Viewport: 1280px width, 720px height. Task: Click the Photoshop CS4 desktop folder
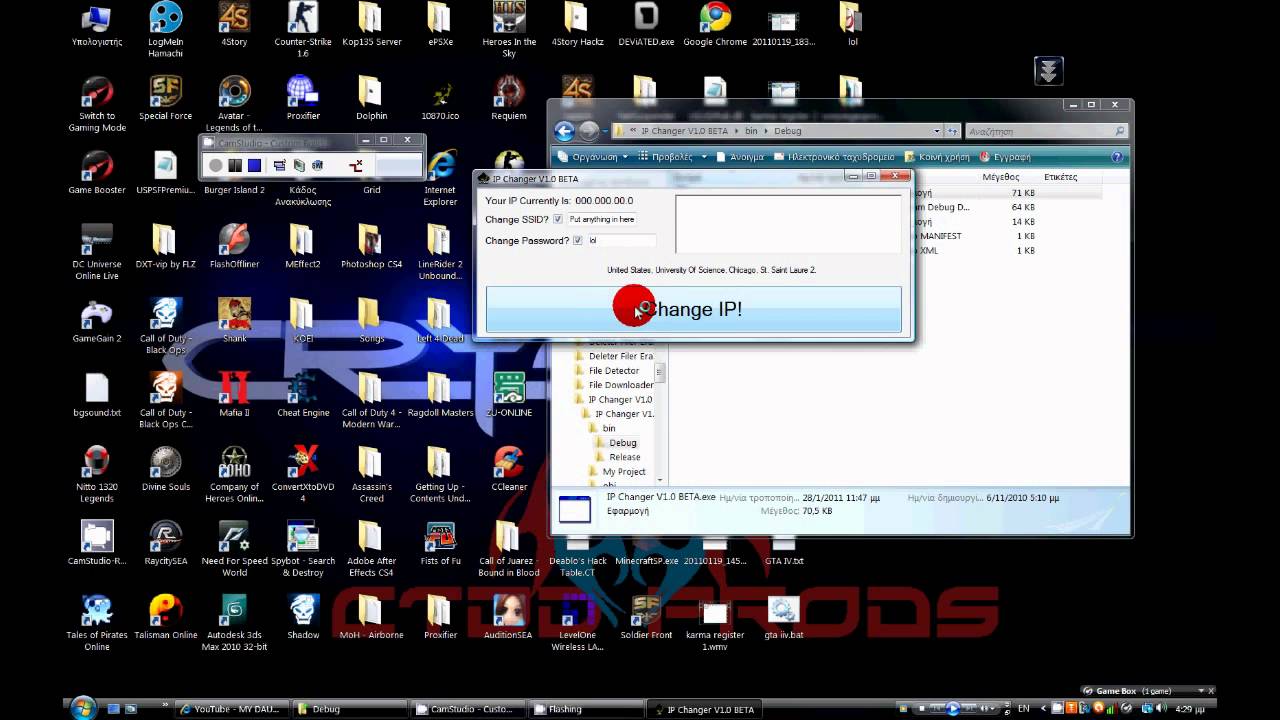[x=371, y=247]
